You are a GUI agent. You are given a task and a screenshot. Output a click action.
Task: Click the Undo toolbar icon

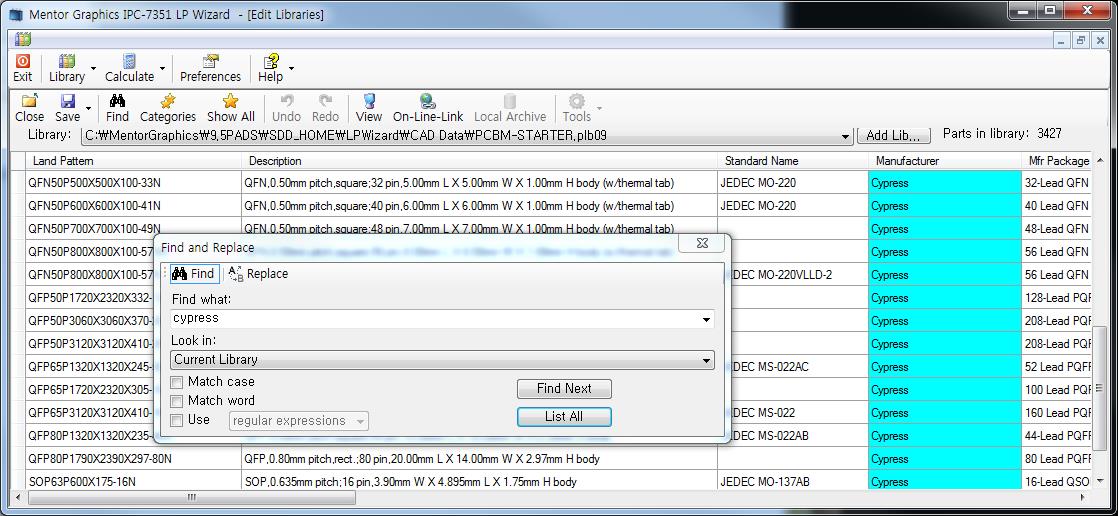point(287,101)
